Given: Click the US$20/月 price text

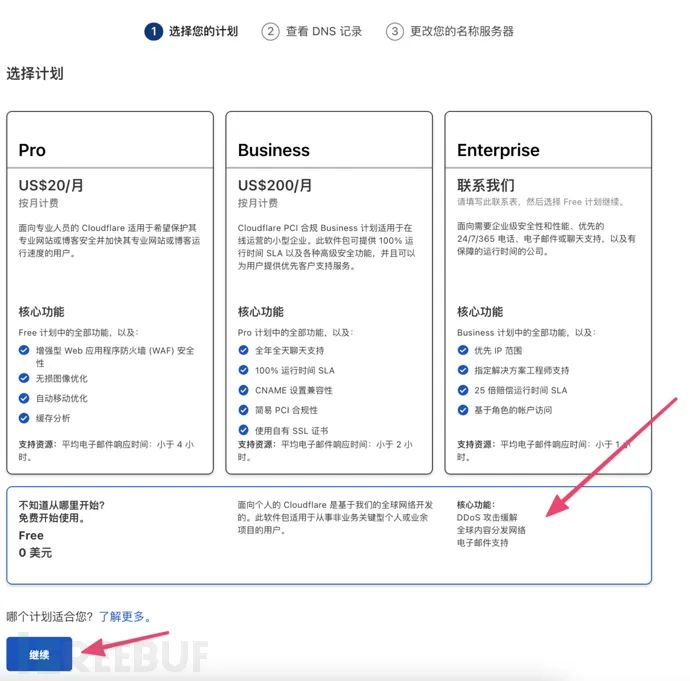Looking at the screenshot, I should pyautogui.click(x=51, y=185).
